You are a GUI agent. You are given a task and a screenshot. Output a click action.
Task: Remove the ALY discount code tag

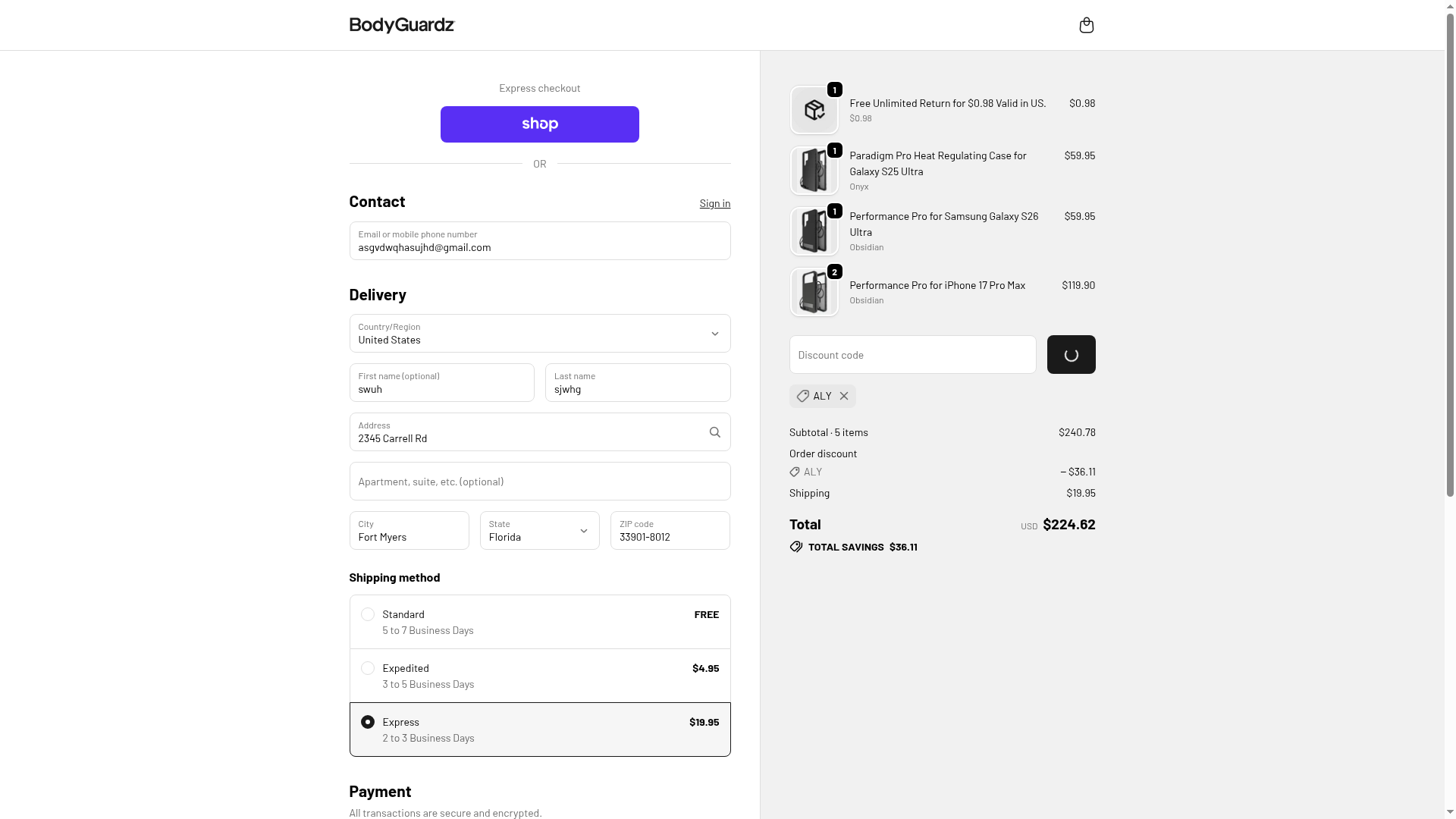[844, 396]
